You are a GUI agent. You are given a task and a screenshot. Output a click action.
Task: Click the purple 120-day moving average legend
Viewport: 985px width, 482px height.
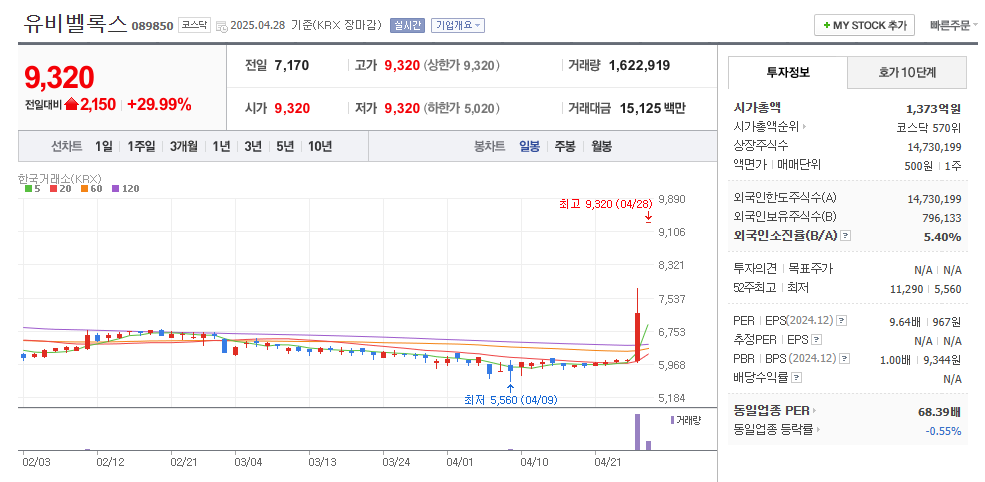(x=126, y=189)
